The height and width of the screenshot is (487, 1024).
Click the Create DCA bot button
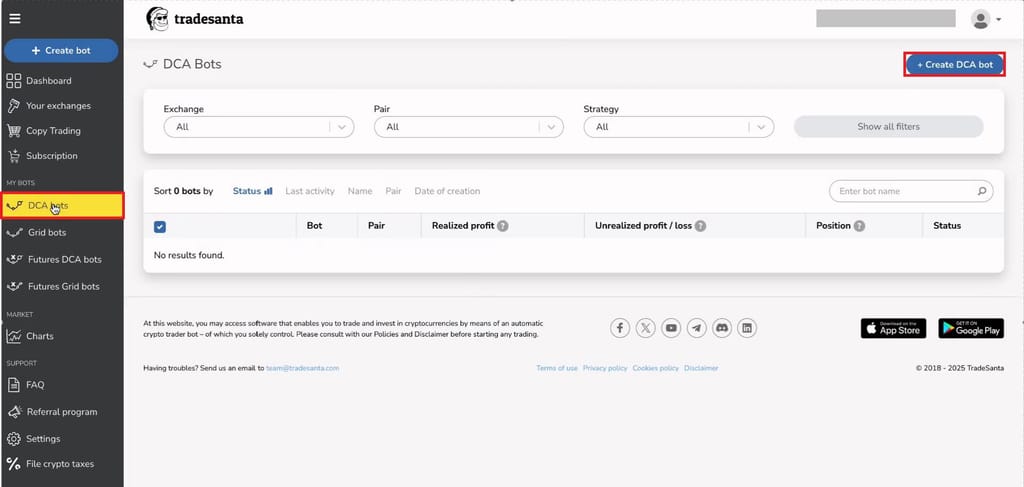click(955, 65)
